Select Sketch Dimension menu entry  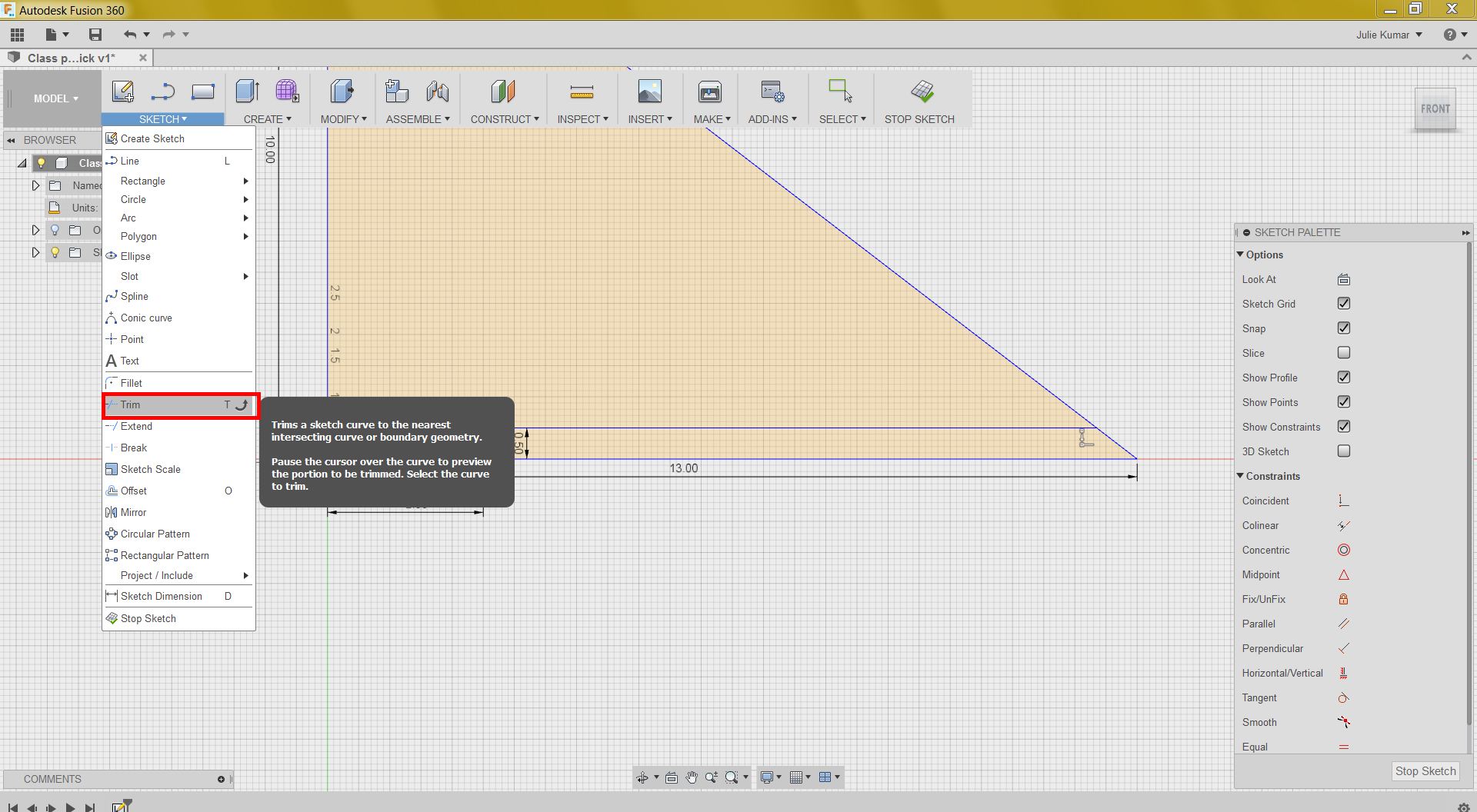coord(178,596)
